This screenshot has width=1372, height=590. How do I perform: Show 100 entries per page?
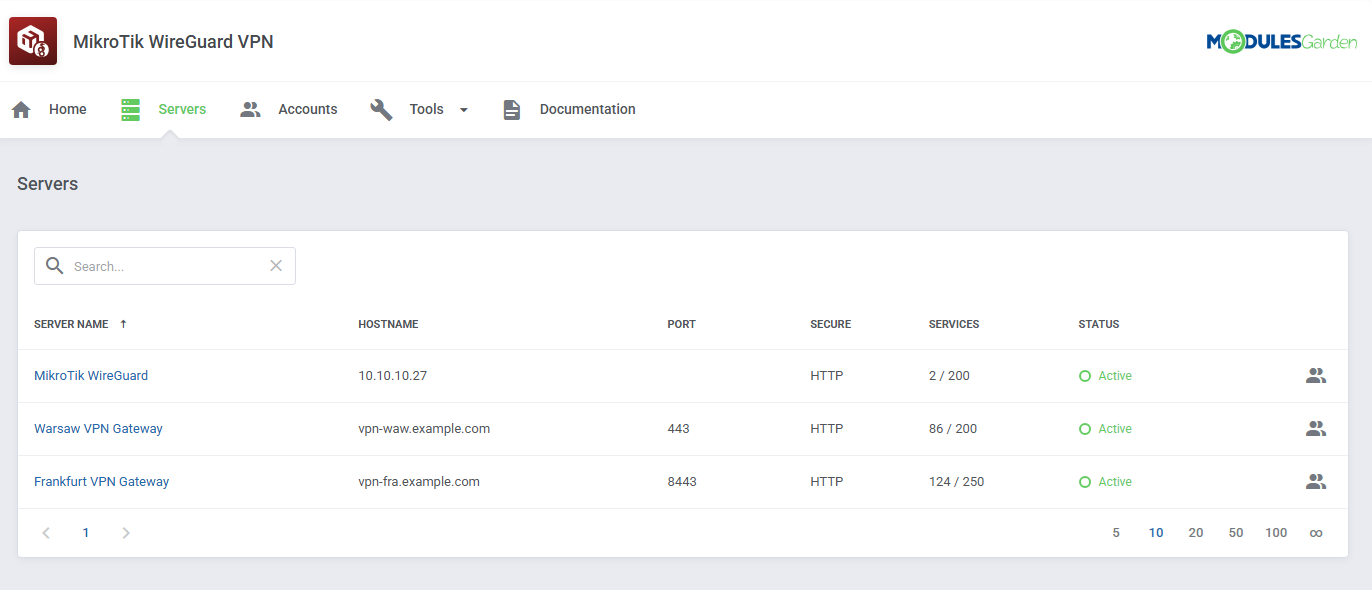pos(1276,533)
